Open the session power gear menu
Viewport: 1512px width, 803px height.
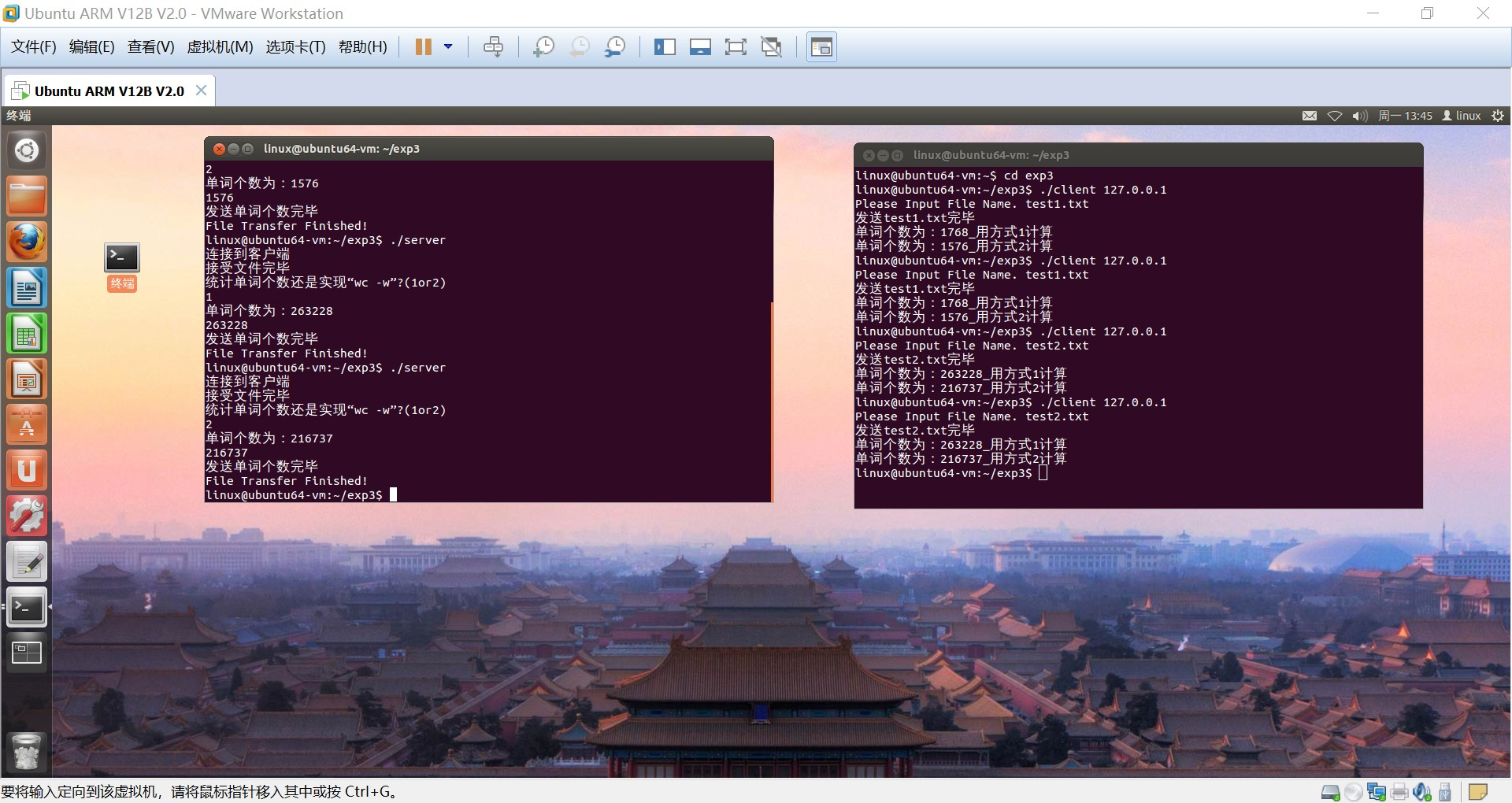tap(1498, 116)
